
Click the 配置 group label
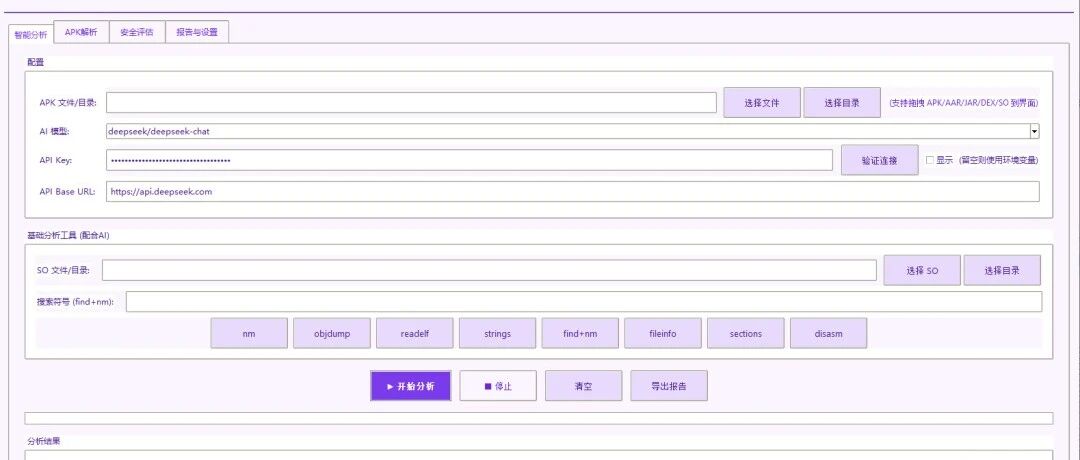click(x=36, y=62)
